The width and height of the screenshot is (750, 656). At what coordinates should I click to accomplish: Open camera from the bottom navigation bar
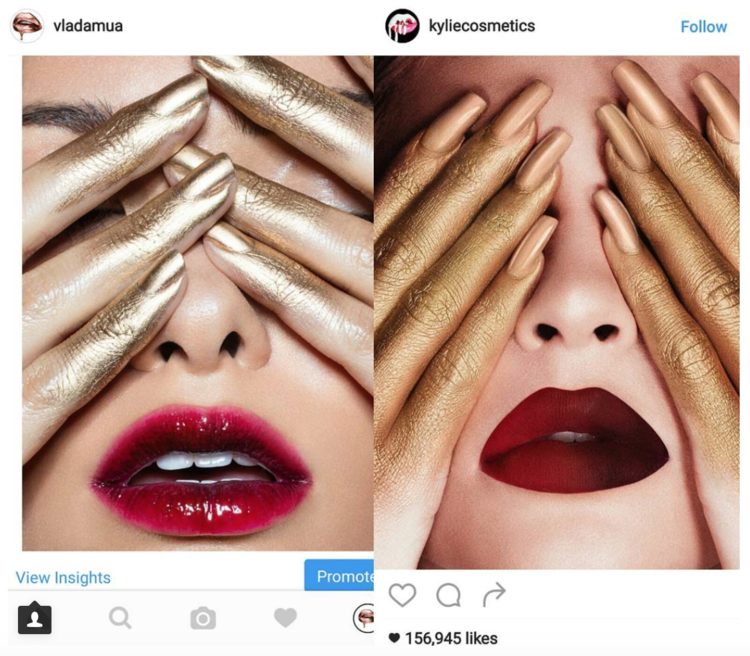point(203,618)
